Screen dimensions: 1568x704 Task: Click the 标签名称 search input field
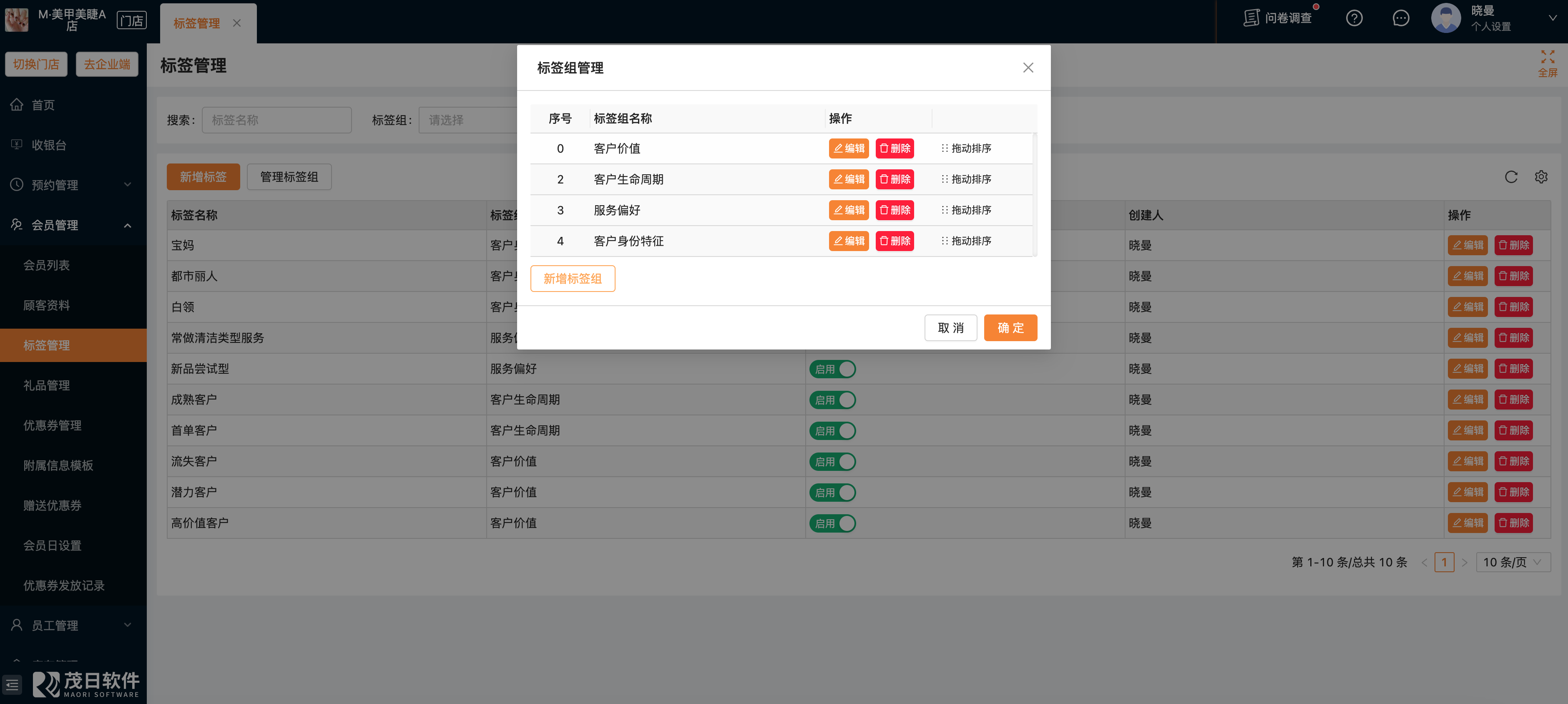pyautogui.click(x=276, y=121)
